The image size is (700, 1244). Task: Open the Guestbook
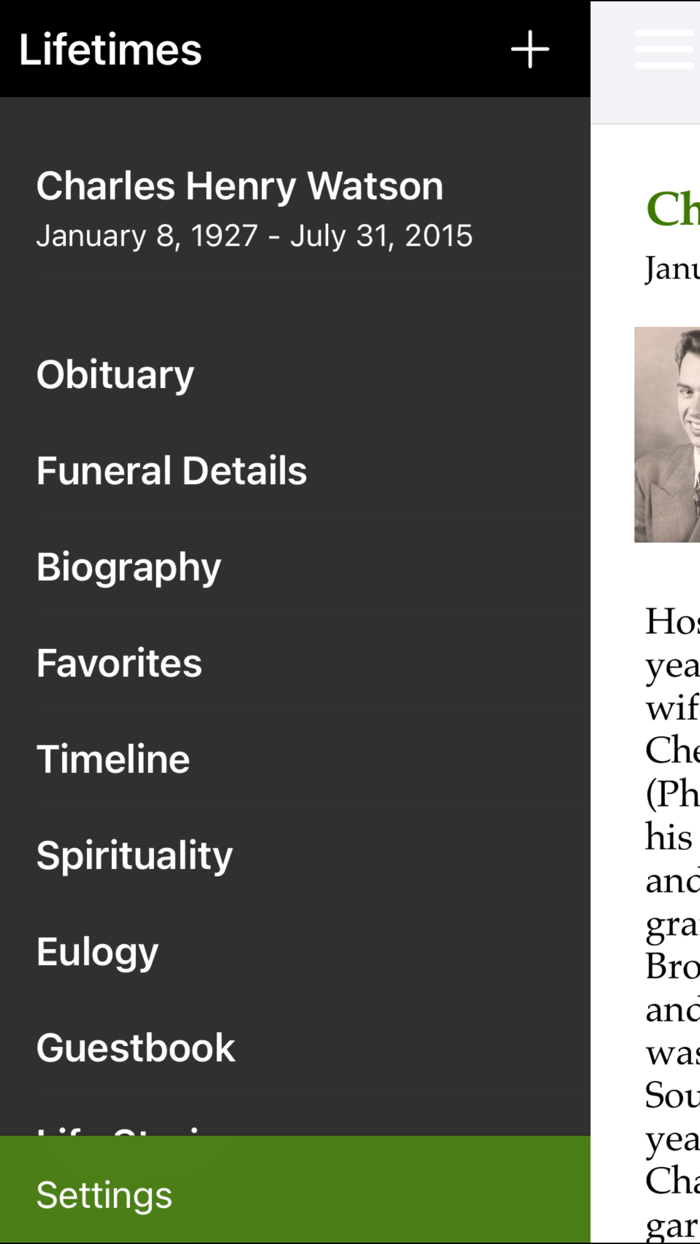point(136,1047)
